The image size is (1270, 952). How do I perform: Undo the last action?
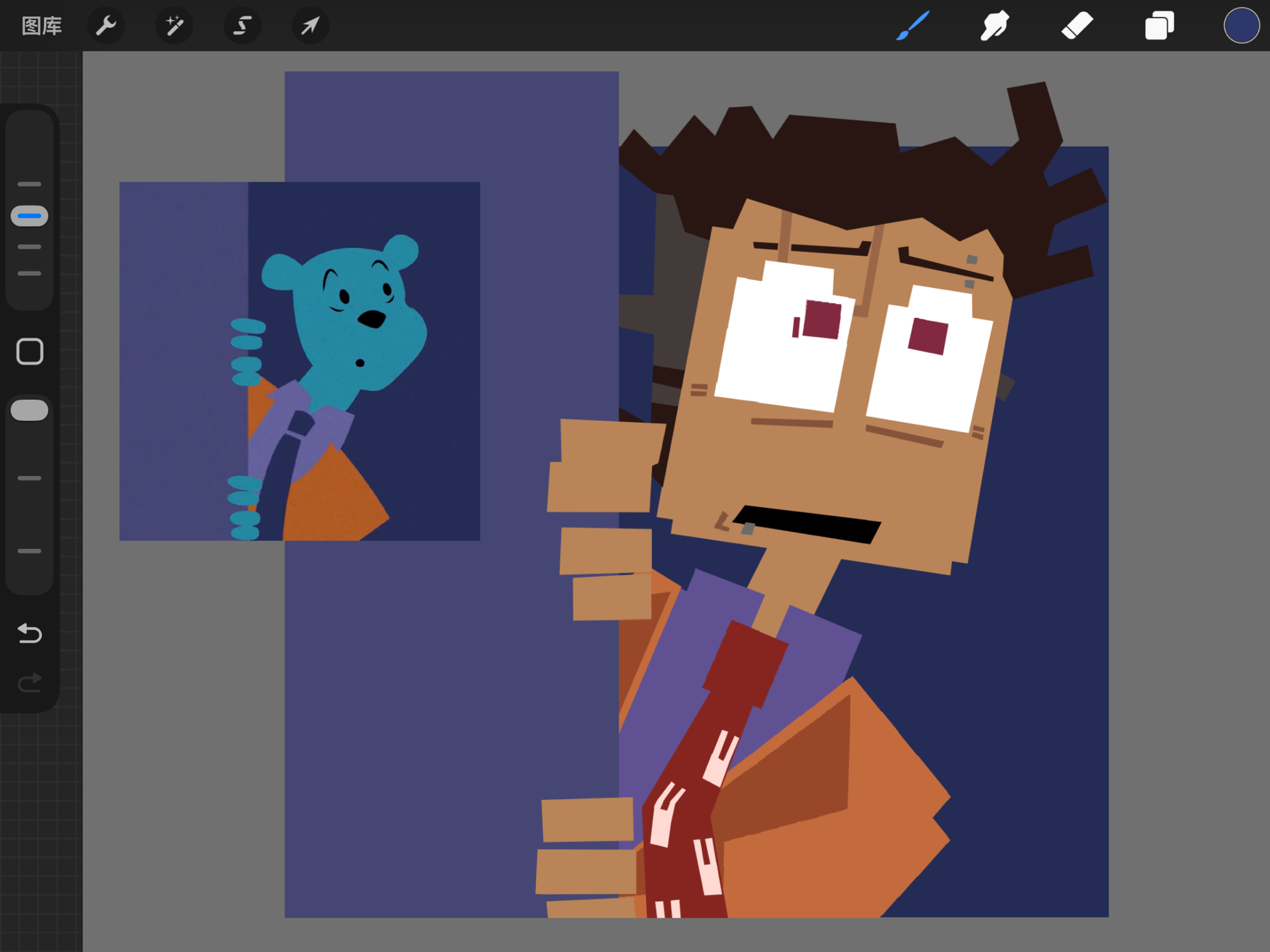[x=29, y=633]
